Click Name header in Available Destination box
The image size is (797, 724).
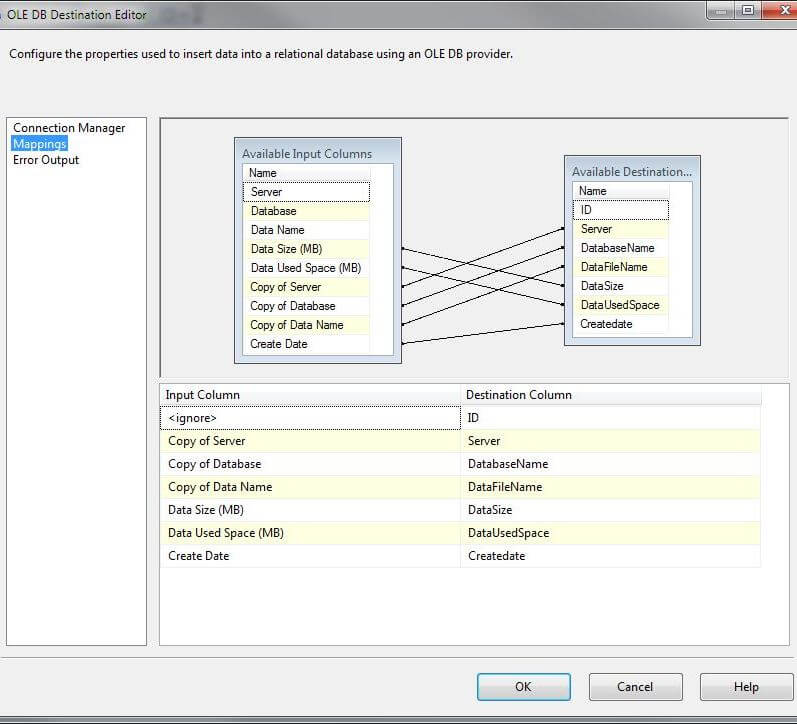tap(621, 191)
